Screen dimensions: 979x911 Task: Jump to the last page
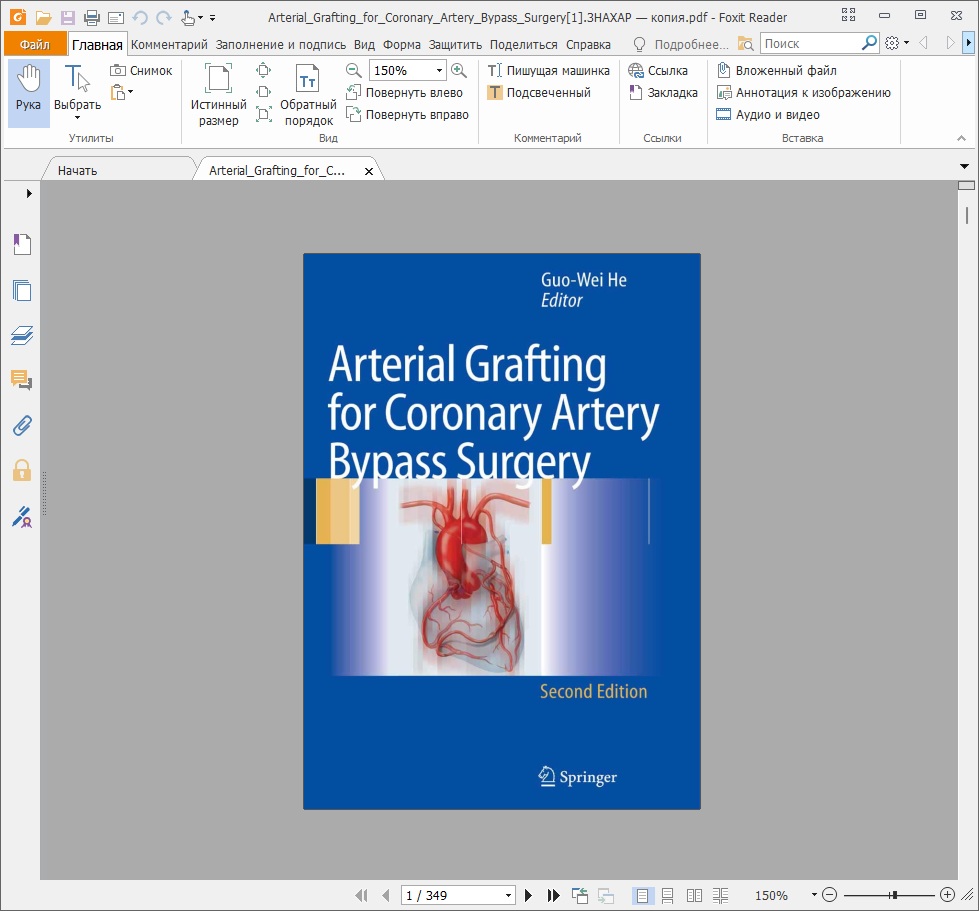click(553, 895)
